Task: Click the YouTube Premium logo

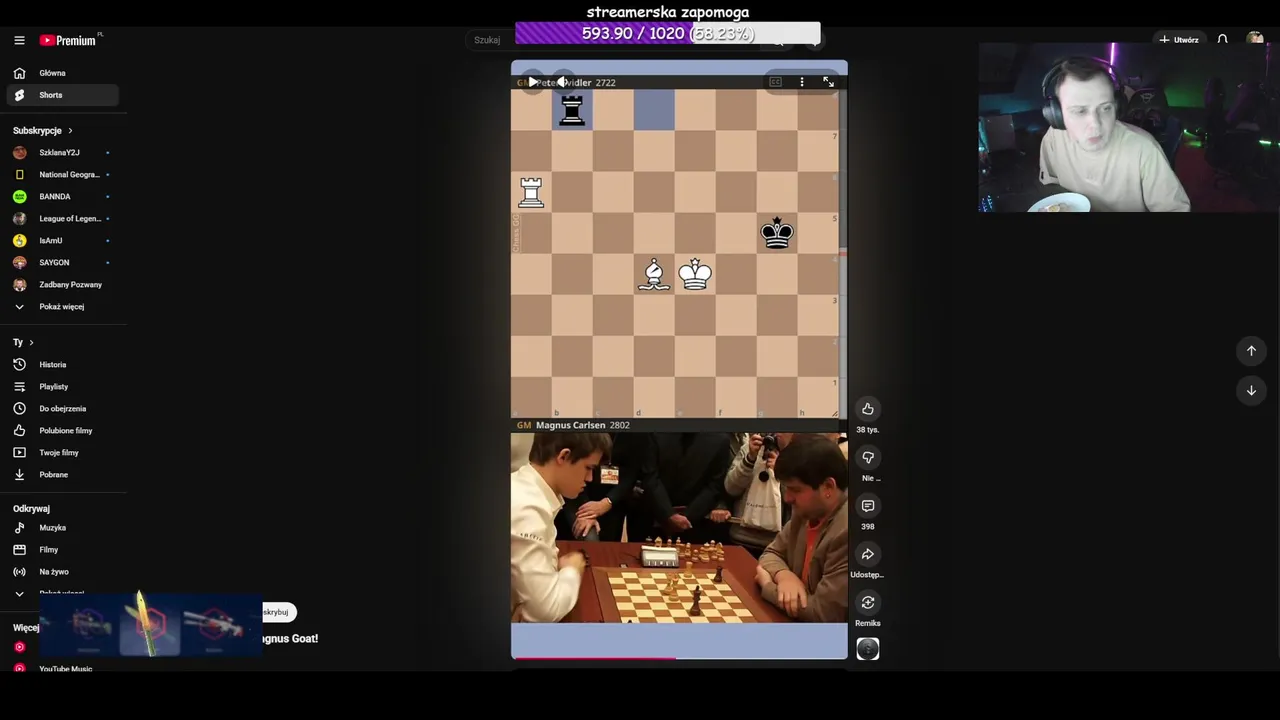Action: coord(70,40)
